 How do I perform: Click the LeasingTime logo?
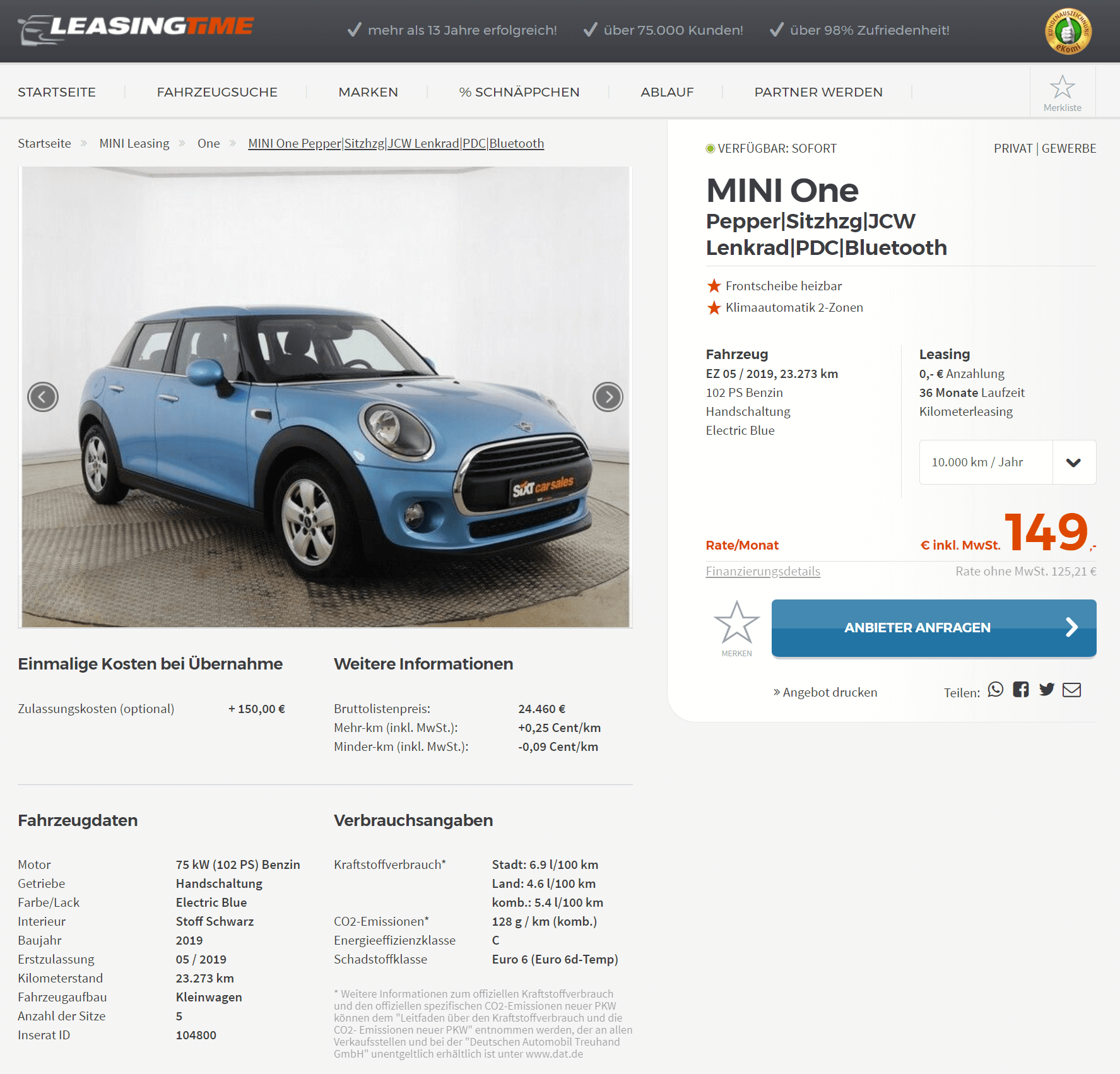point(136,29)
